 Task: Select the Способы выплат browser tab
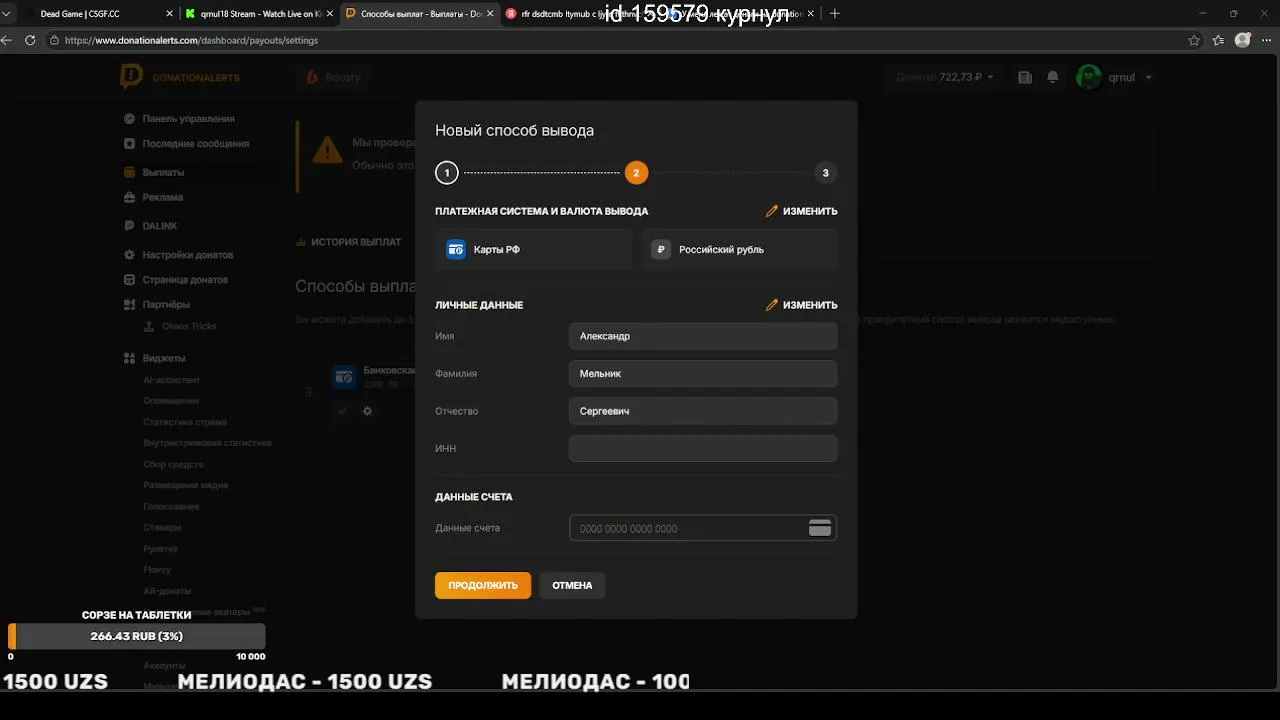coord(419,14)
